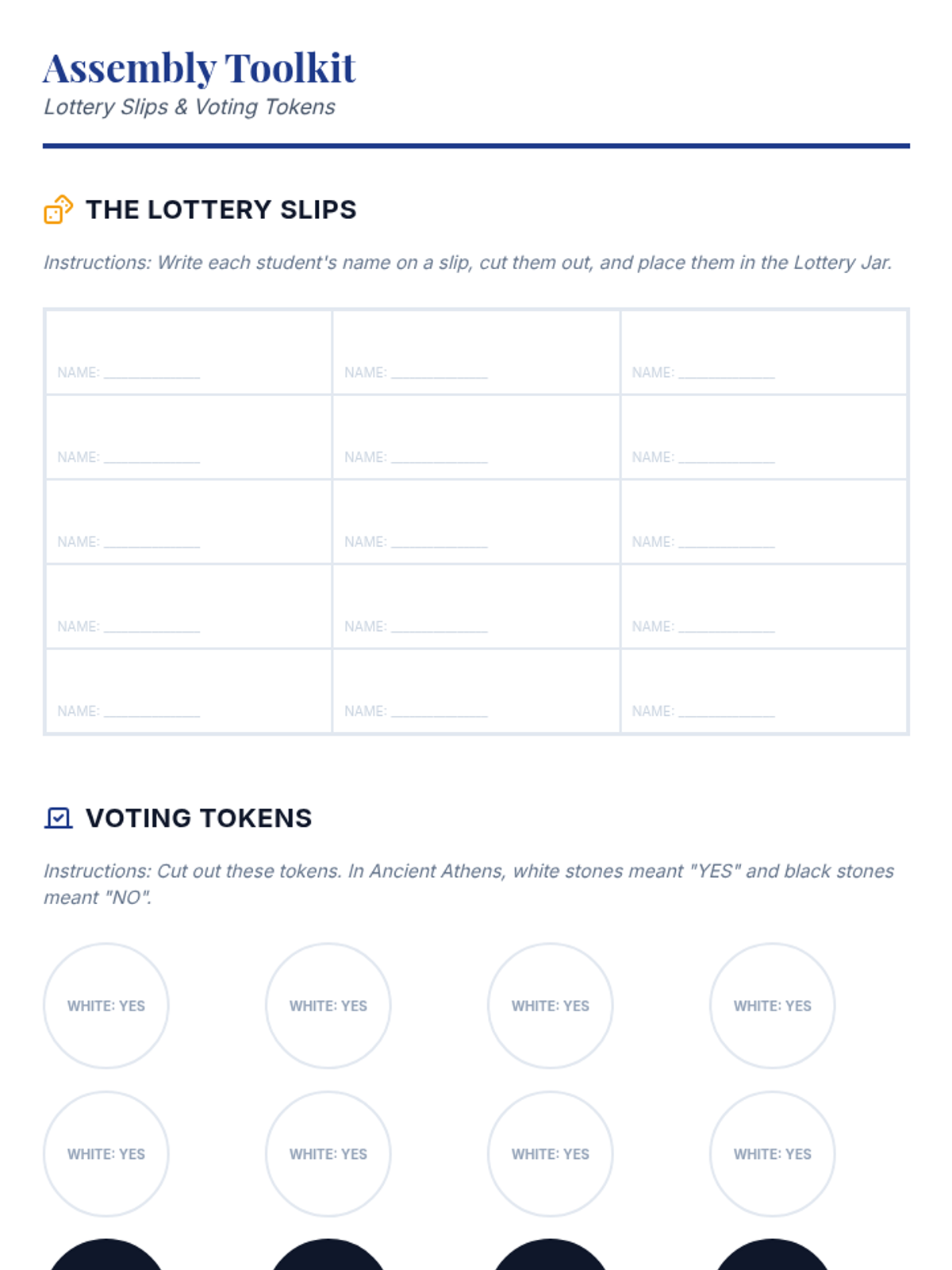952x1270 pixels.
Task: Click the last WHITE: YES token in top row
Action: pyautogui.click(x=772, y=1006)
